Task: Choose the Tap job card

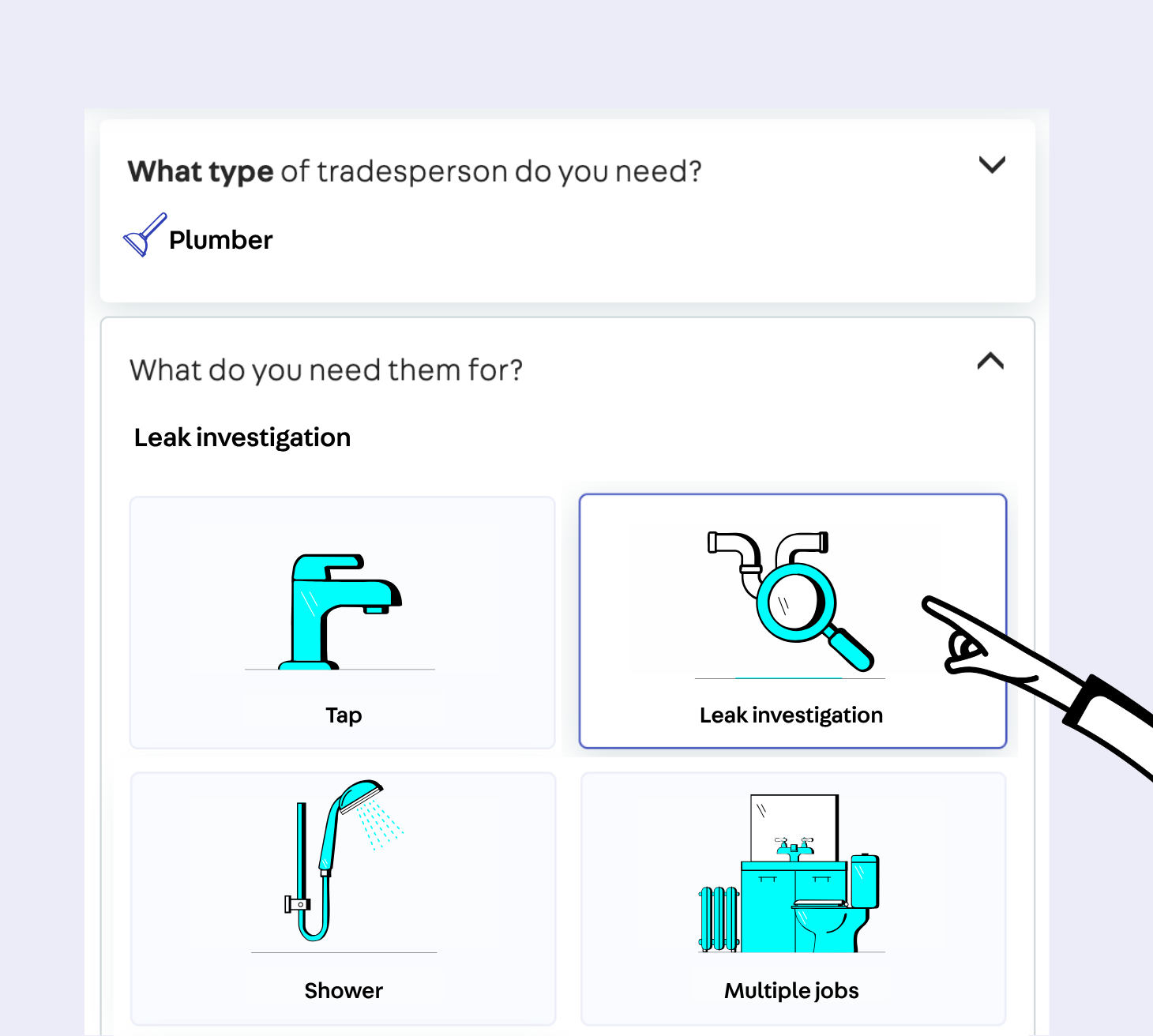Action: coord(343,622)
